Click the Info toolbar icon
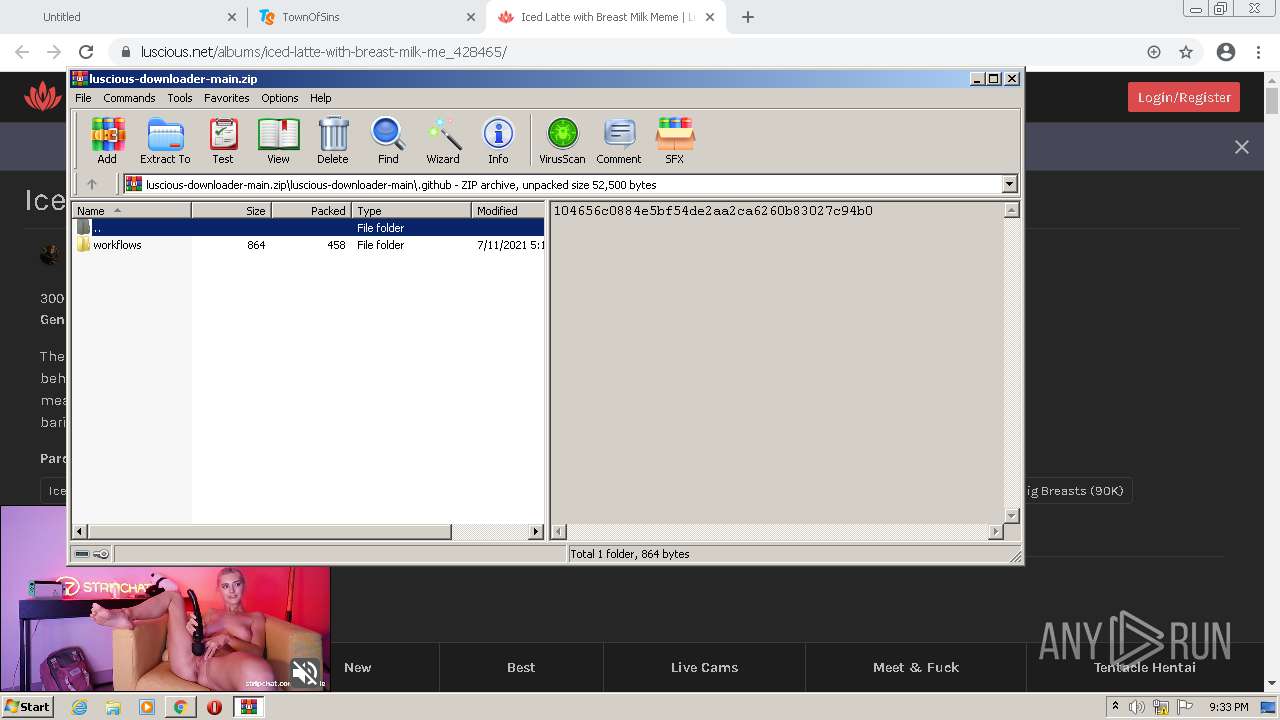This screenshot has height=720, width=1280. [498, 140]
